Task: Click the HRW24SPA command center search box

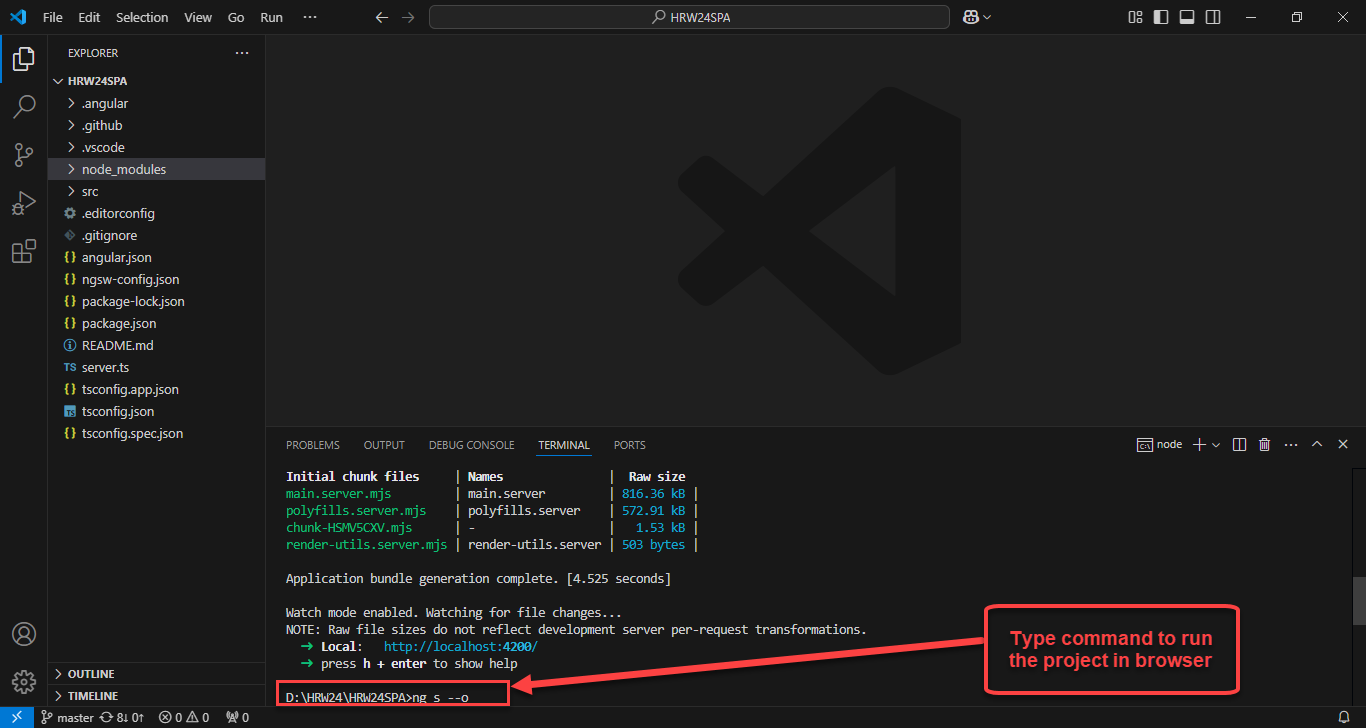Action: click(689, 17)
